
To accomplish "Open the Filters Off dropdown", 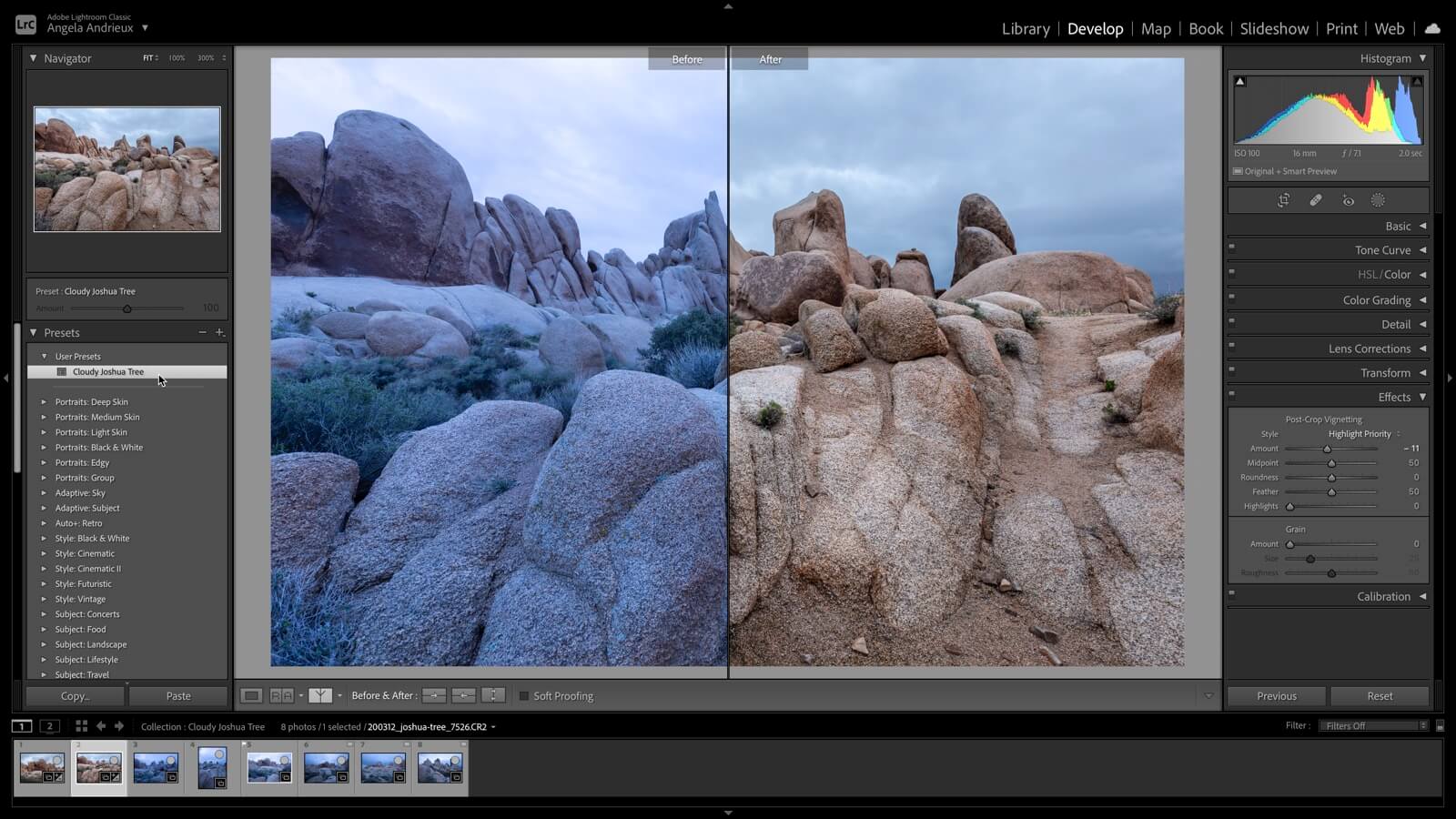I will point(1374,726).
